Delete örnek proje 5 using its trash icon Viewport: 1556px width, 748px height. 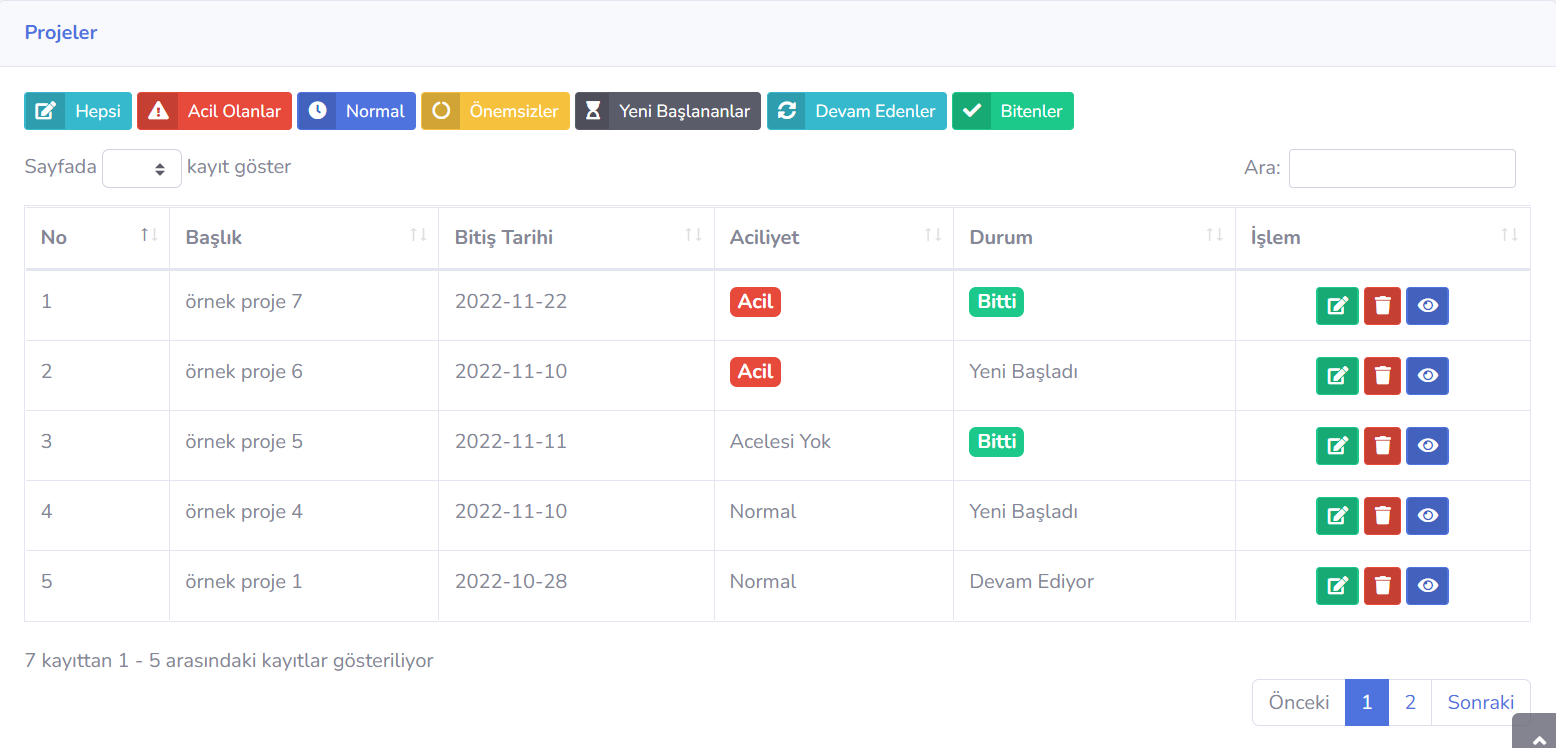(x=1382, y=446)
